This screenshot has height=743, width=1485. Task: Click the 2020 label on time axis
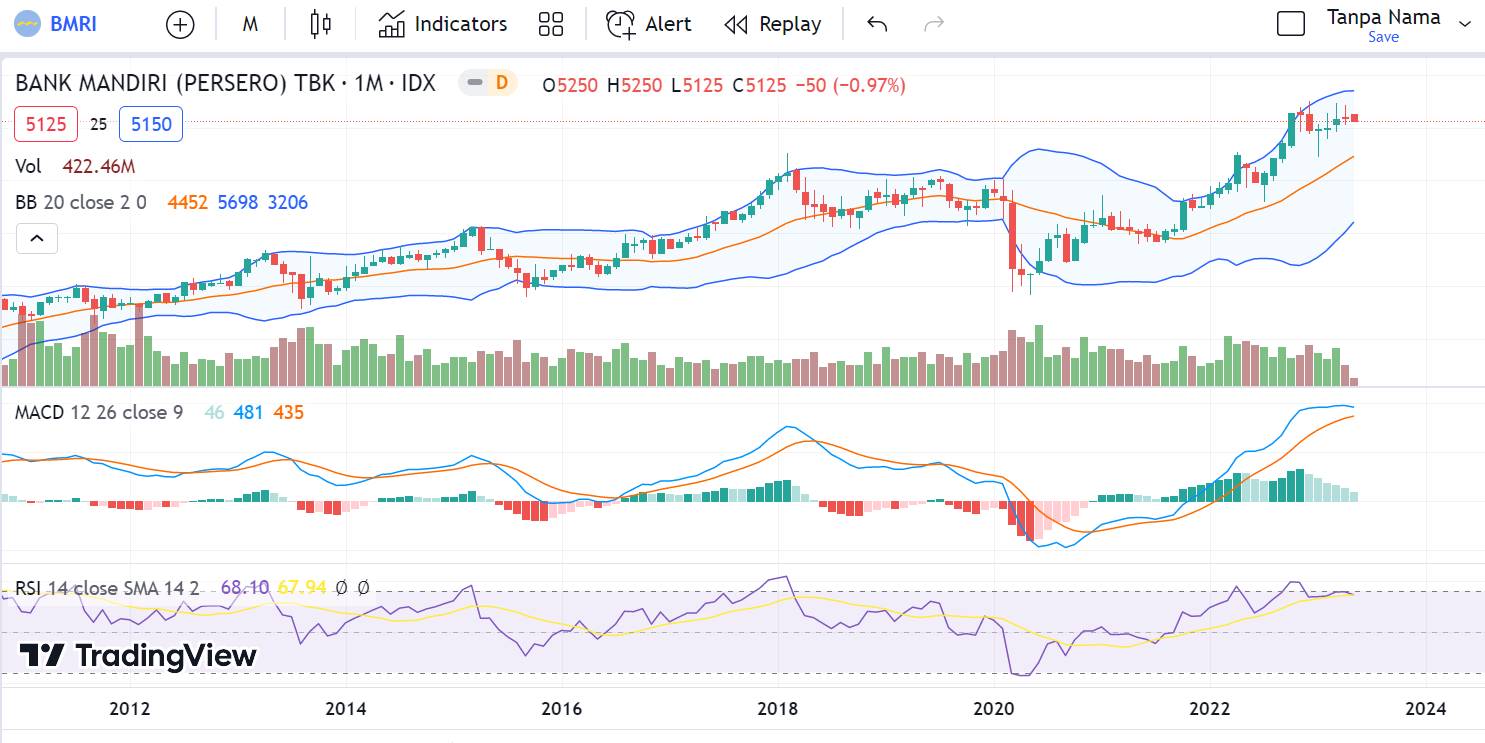(x=994, y=709)
